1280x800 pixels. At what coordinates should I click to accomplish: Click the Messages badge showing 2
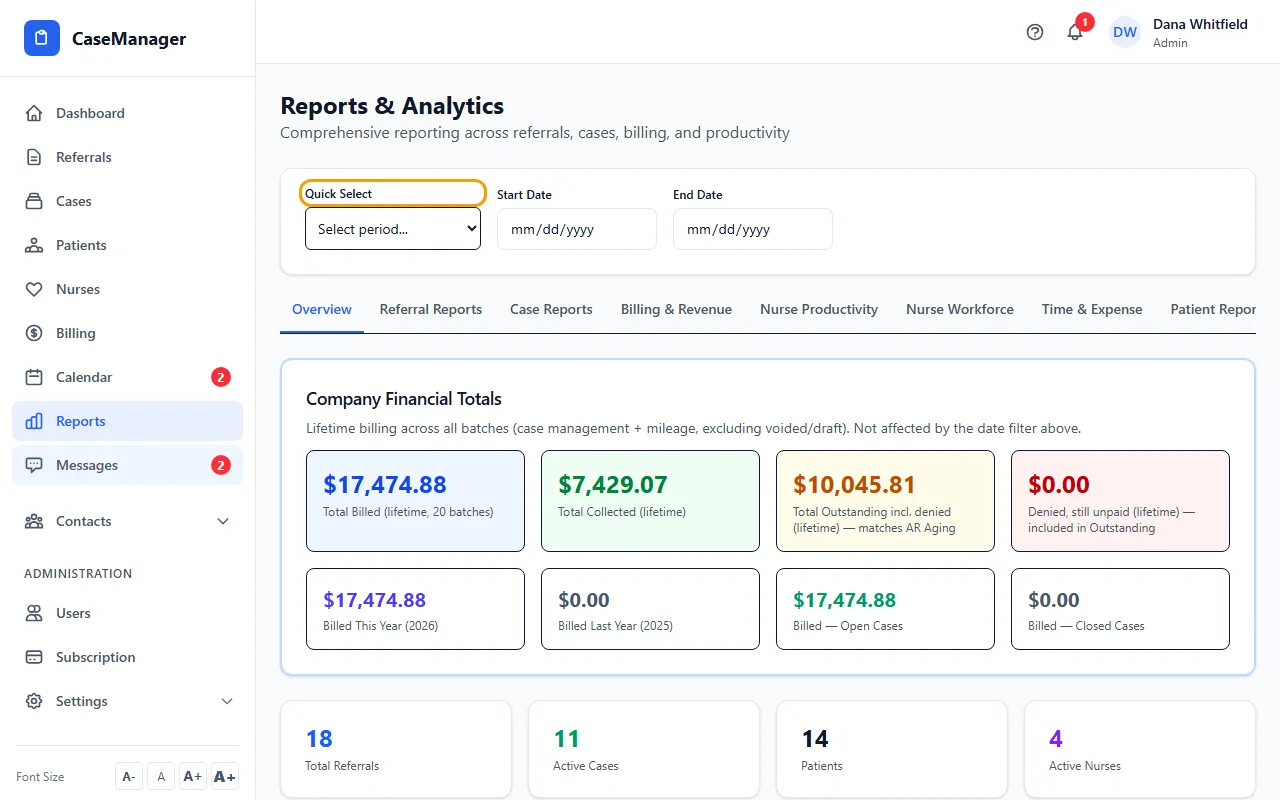click(221, 465)
